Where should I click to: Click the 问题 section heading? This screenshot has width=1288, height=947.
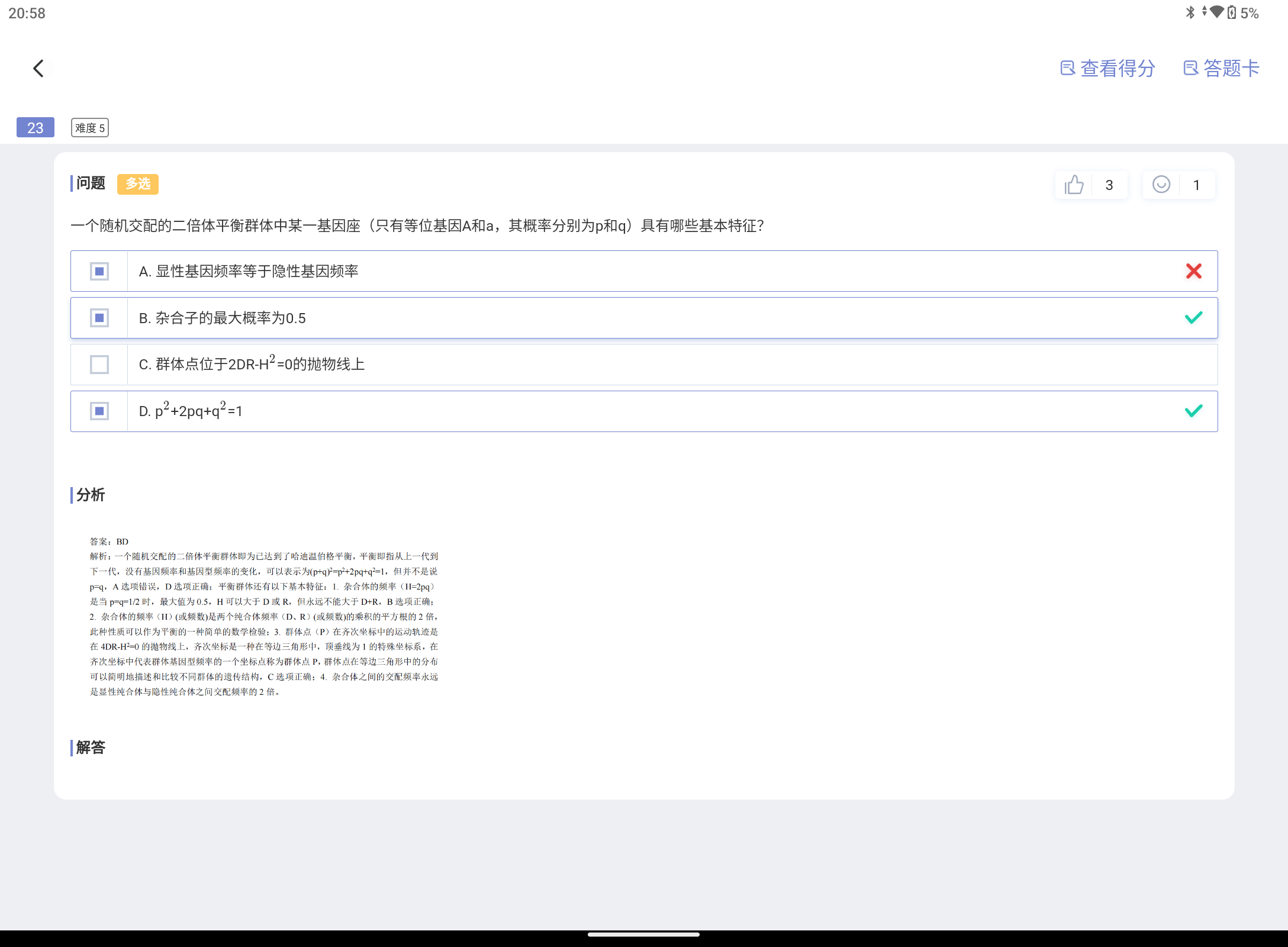pos(91,183)
